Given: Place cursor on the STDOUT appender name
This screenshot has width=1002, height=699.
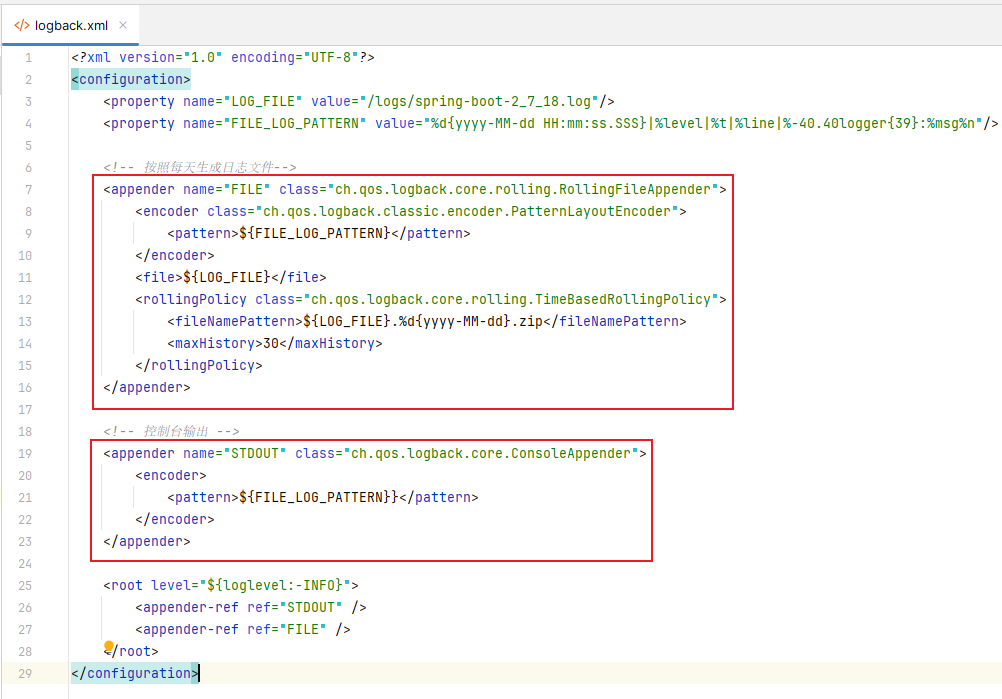Looking at the screenshot, I should click(256, 453).
